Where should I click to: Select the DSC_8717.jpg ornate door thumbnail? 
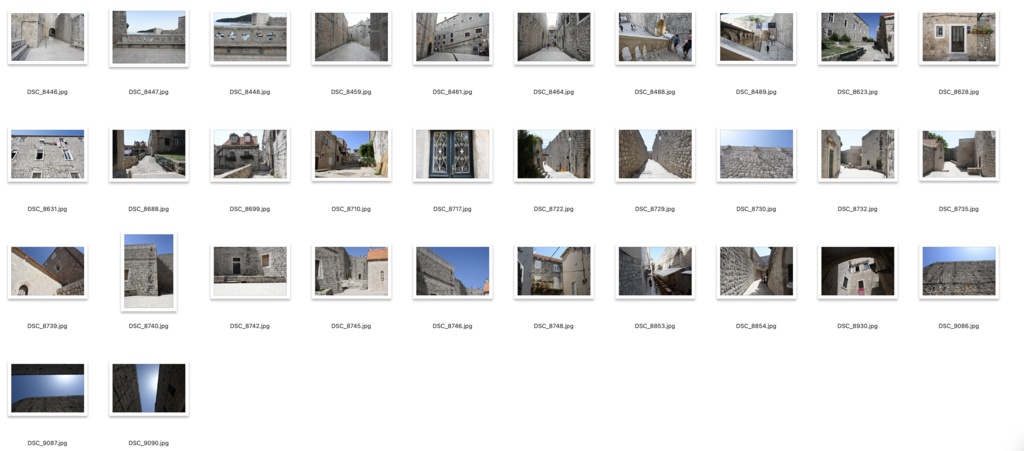(x=452, y=154)
